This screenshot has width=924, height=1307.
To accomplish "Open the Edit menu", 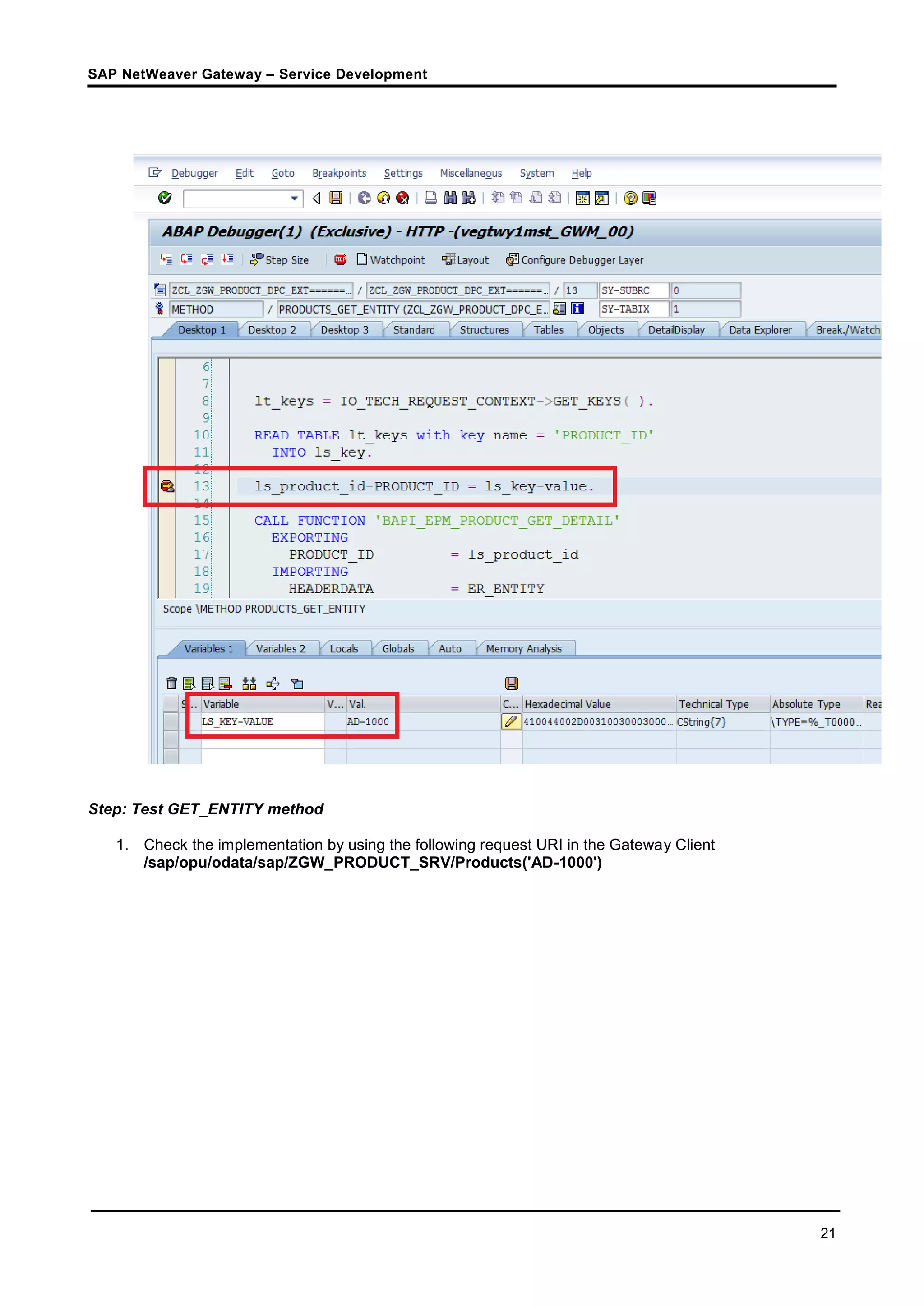I will click(245, 173).
